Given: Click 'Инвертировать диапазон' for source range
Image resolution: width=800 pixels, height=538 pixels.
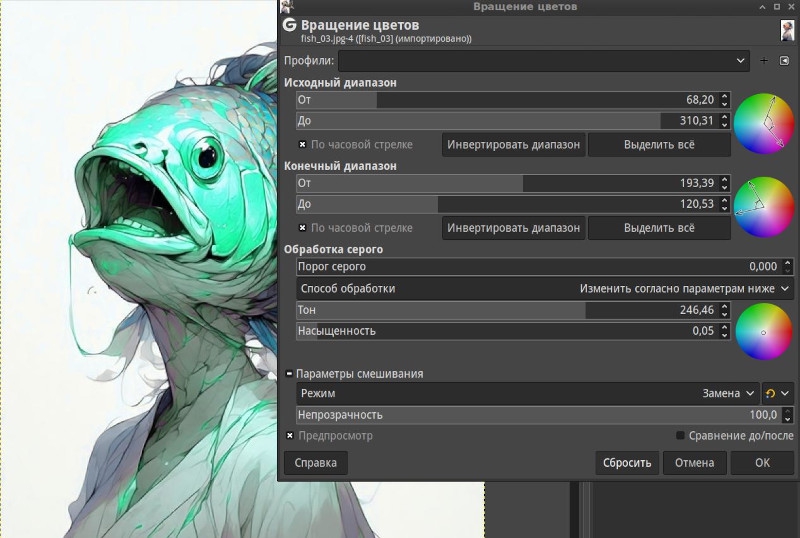Looking at the screenshot, I should (x=513, y=145).
